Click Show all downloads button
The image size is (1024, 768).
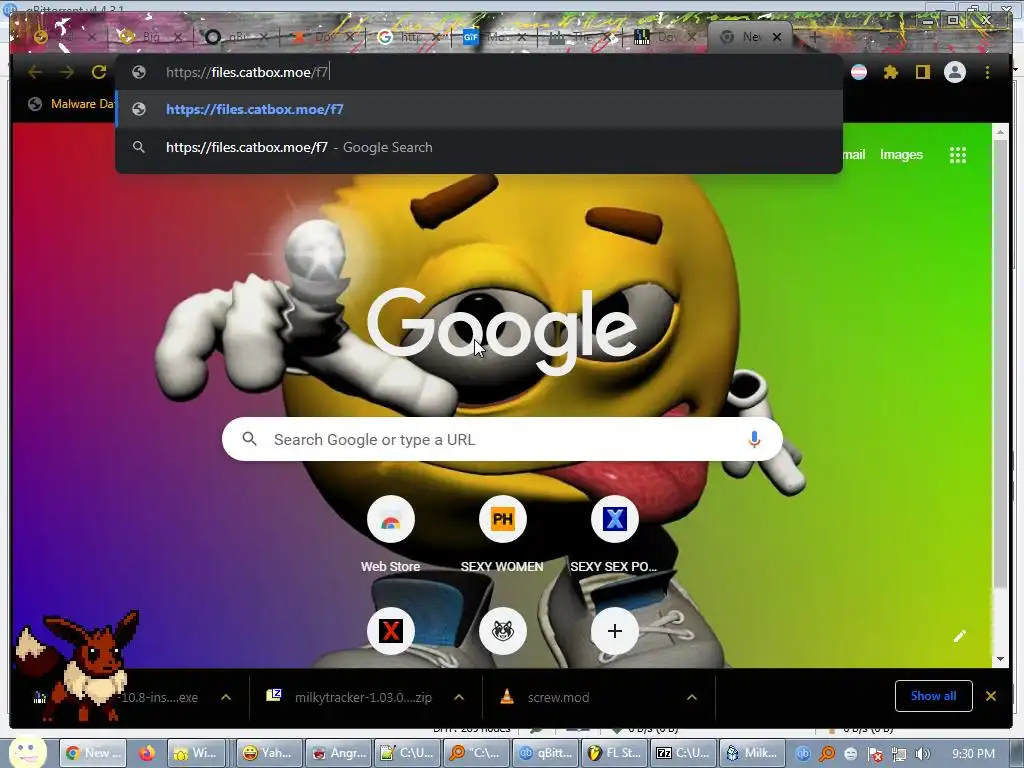[933, 696]
